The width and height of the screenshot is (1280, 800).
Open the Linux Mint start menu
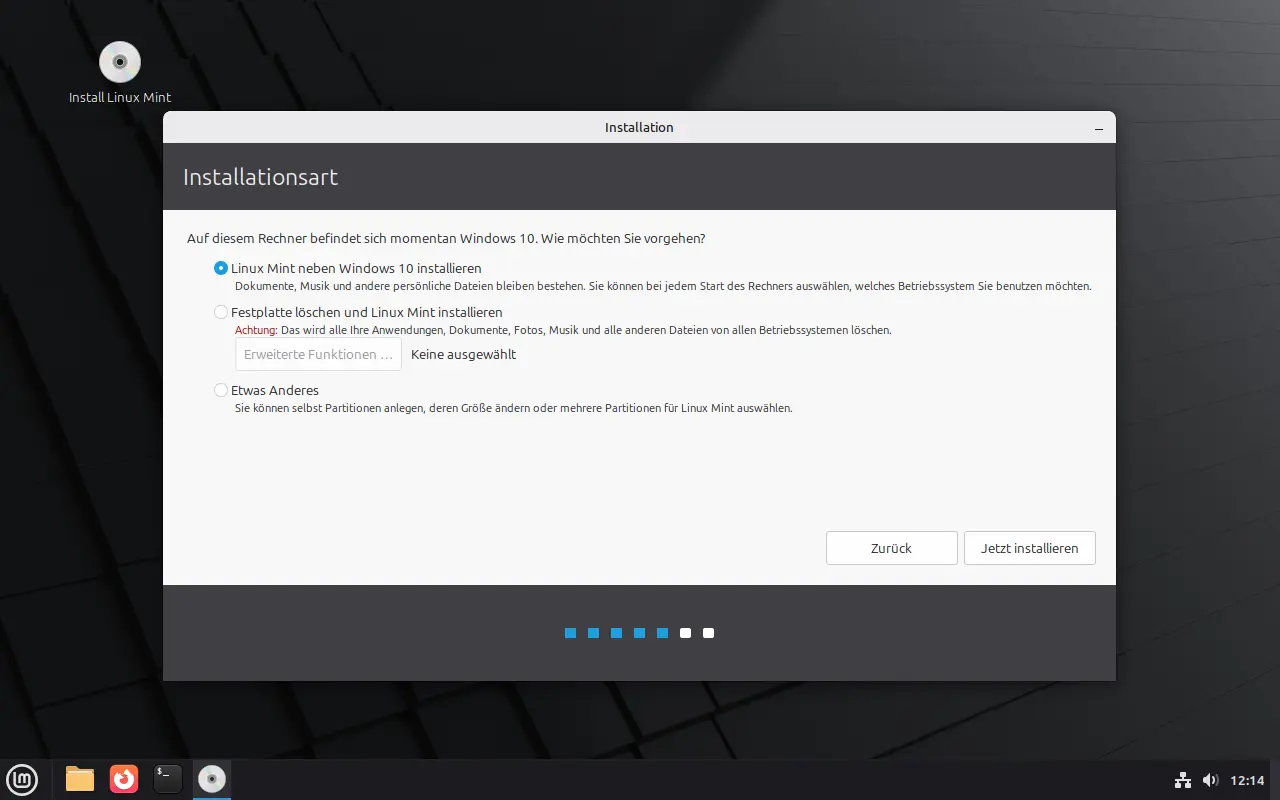pyautogui.click(x=22, y=778)
